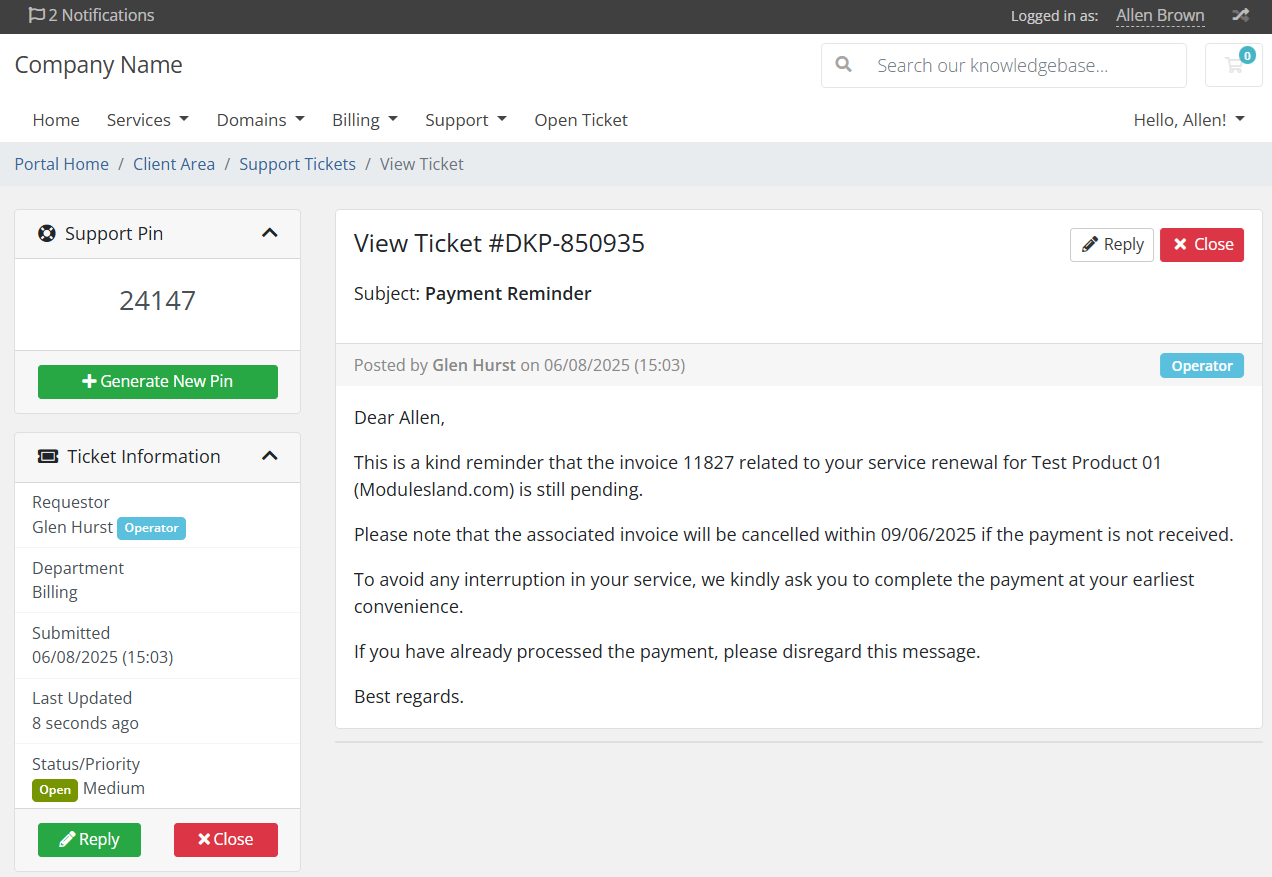The height and width of the screenshot is (877, 1272).
Task: Collapse the Ticket Information panel chevron
Action: 269,456
